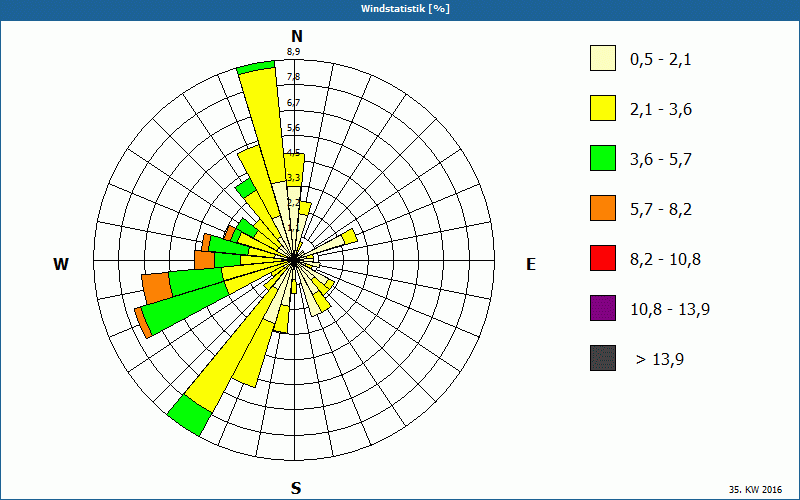Click the E compass label
The image size is (800, 500).
(x=531, y=264)
